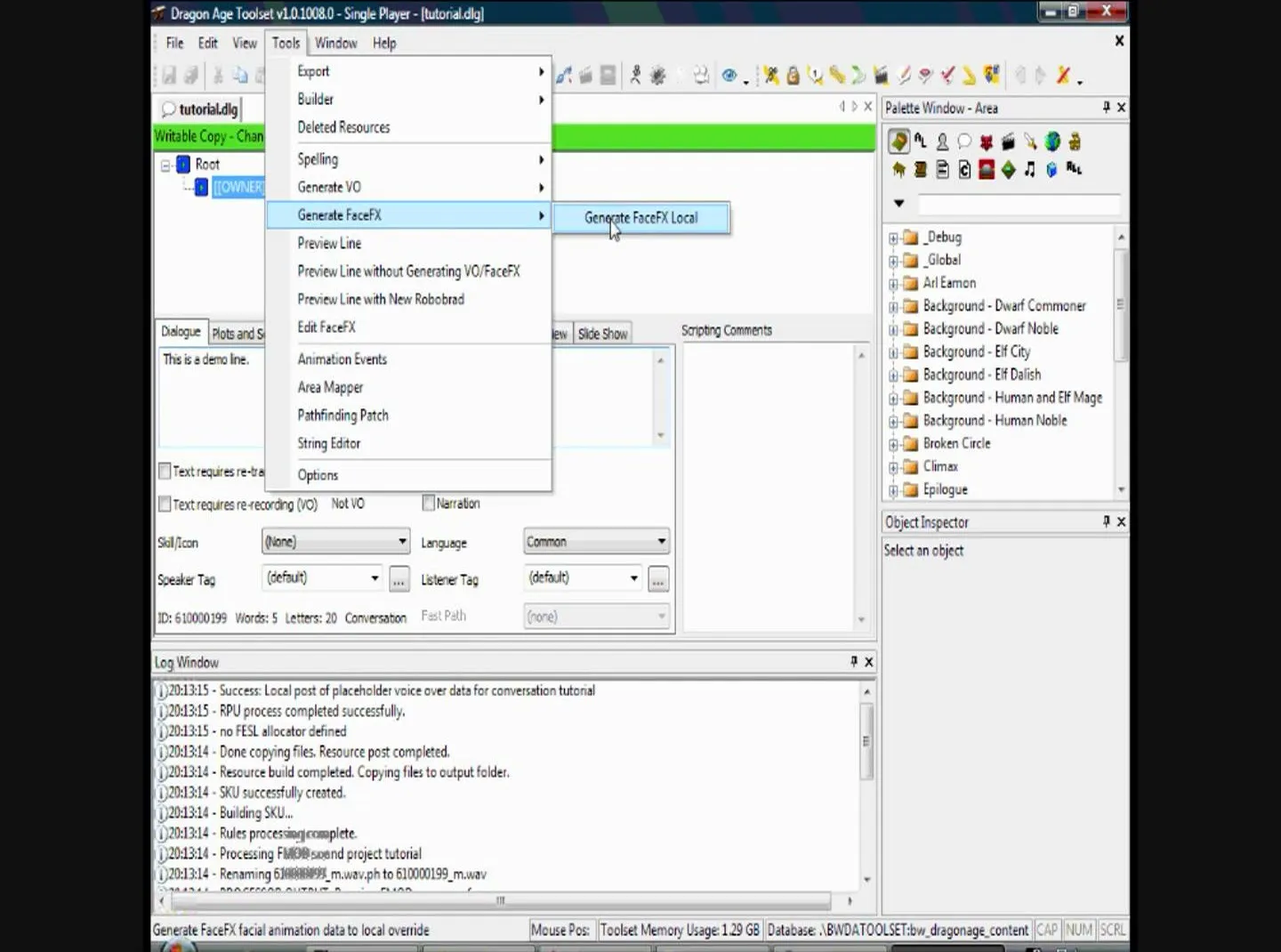
Task: Click the blue eye view toolbar icon
Action: pyautogui.click(x=729, y=76)
